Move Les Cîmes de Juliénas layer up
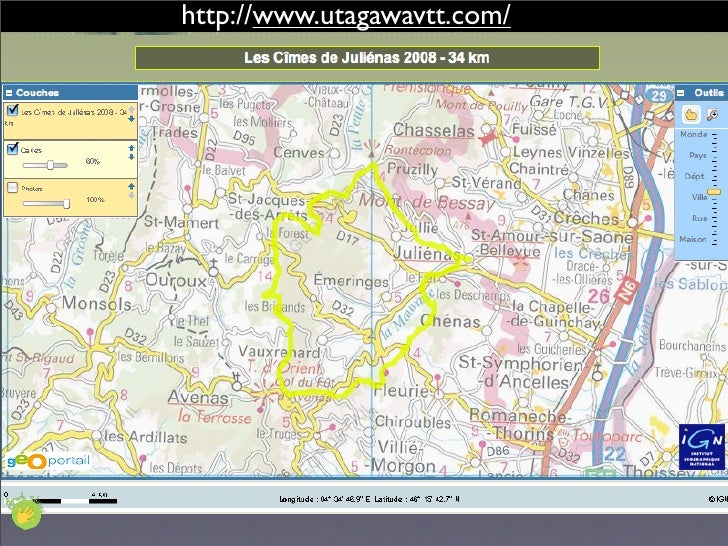The width and height of the screenshot is (728, 546). click(131, 110)
